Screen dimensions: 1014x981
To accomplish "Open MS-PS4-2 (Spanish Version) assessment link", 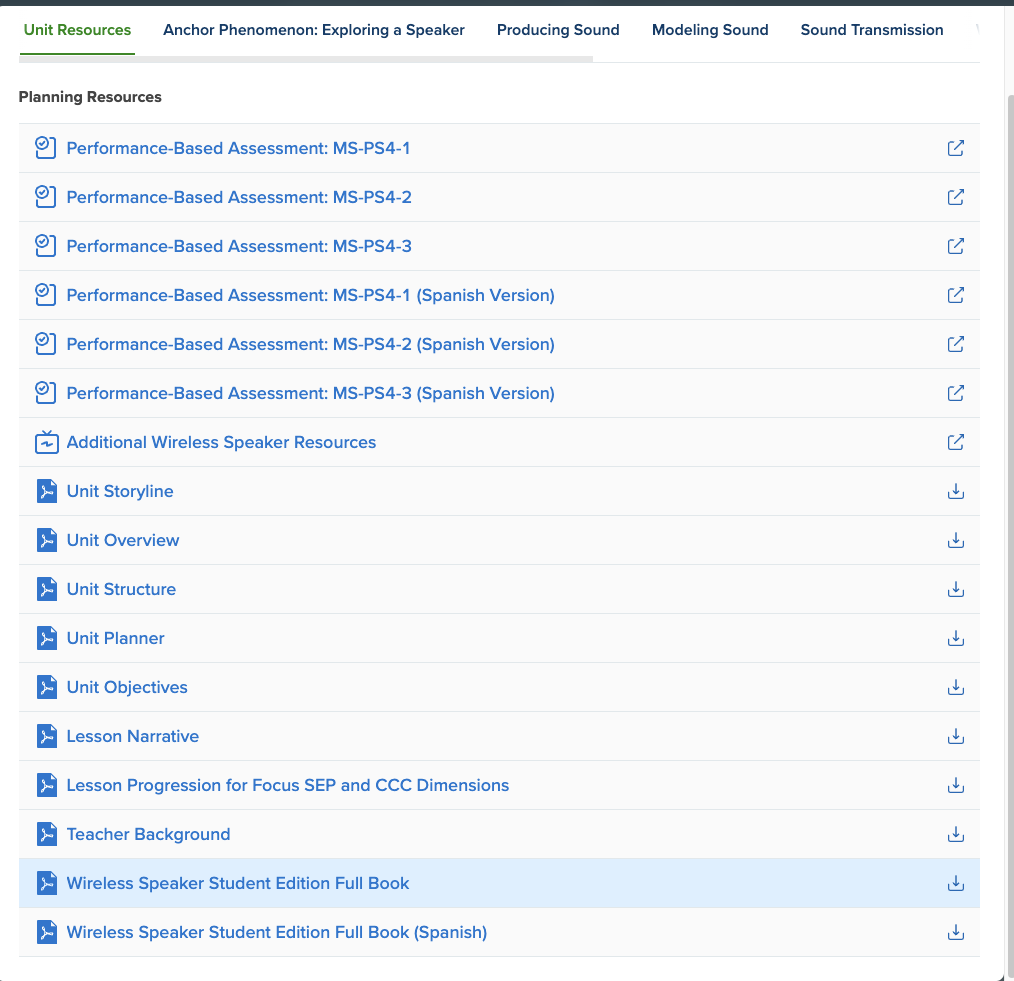I will [x=310, y=344].
